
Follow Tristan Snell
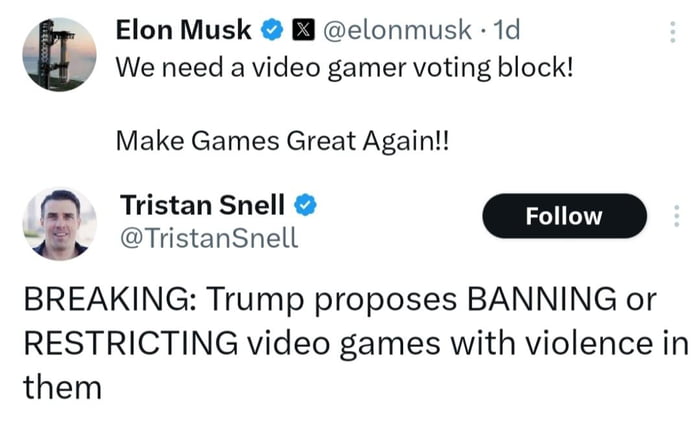(x=565, y=216)
